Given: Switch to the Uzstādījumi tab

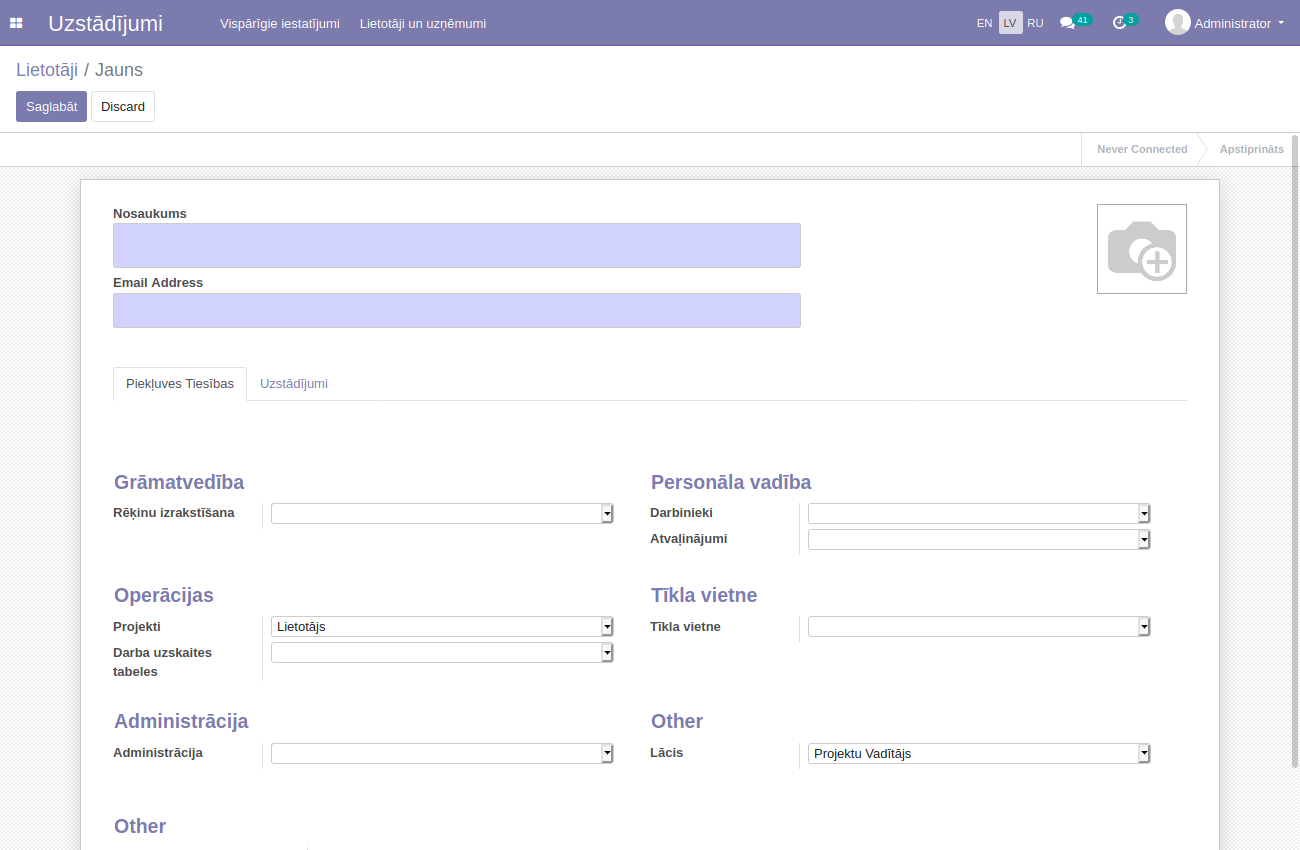Looking at the screenshot, I should (293, 384).
